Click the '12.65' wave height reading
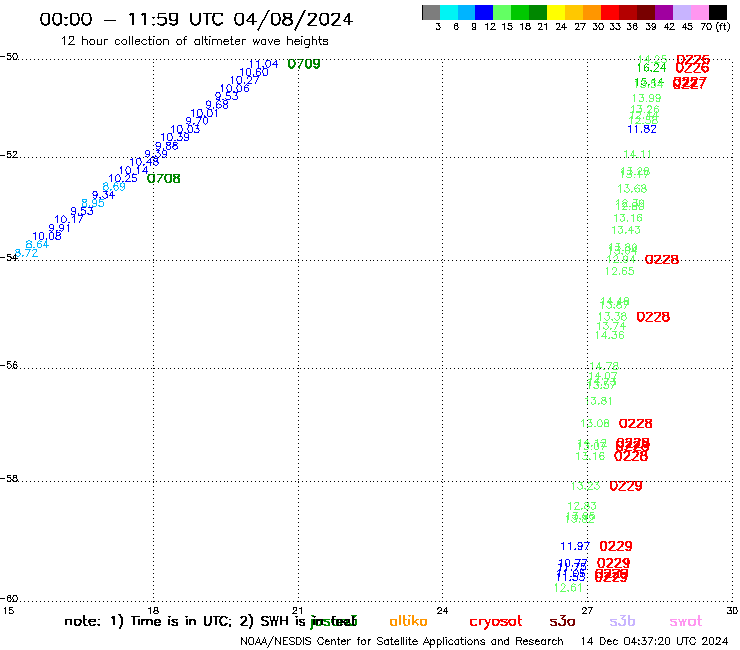This screenshot has width=740, height=650. coord(620,271)
